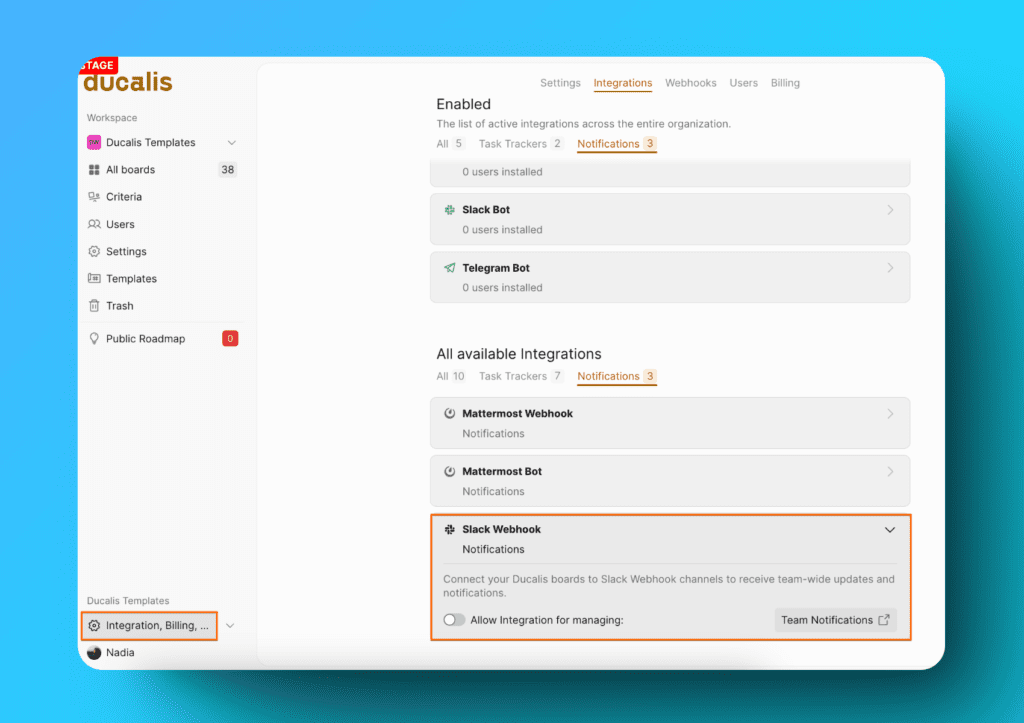Click the Users people icon in sidebar
The height and width of the screenshot is (723, 1024).
coord(94,225)
